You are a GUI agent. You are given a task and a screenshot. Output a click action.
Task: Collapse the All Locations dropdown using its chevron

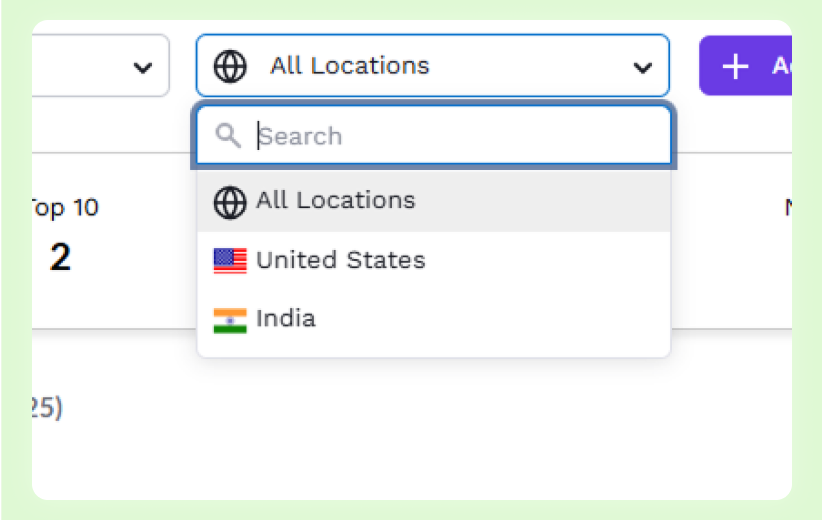tap(642, 68)
